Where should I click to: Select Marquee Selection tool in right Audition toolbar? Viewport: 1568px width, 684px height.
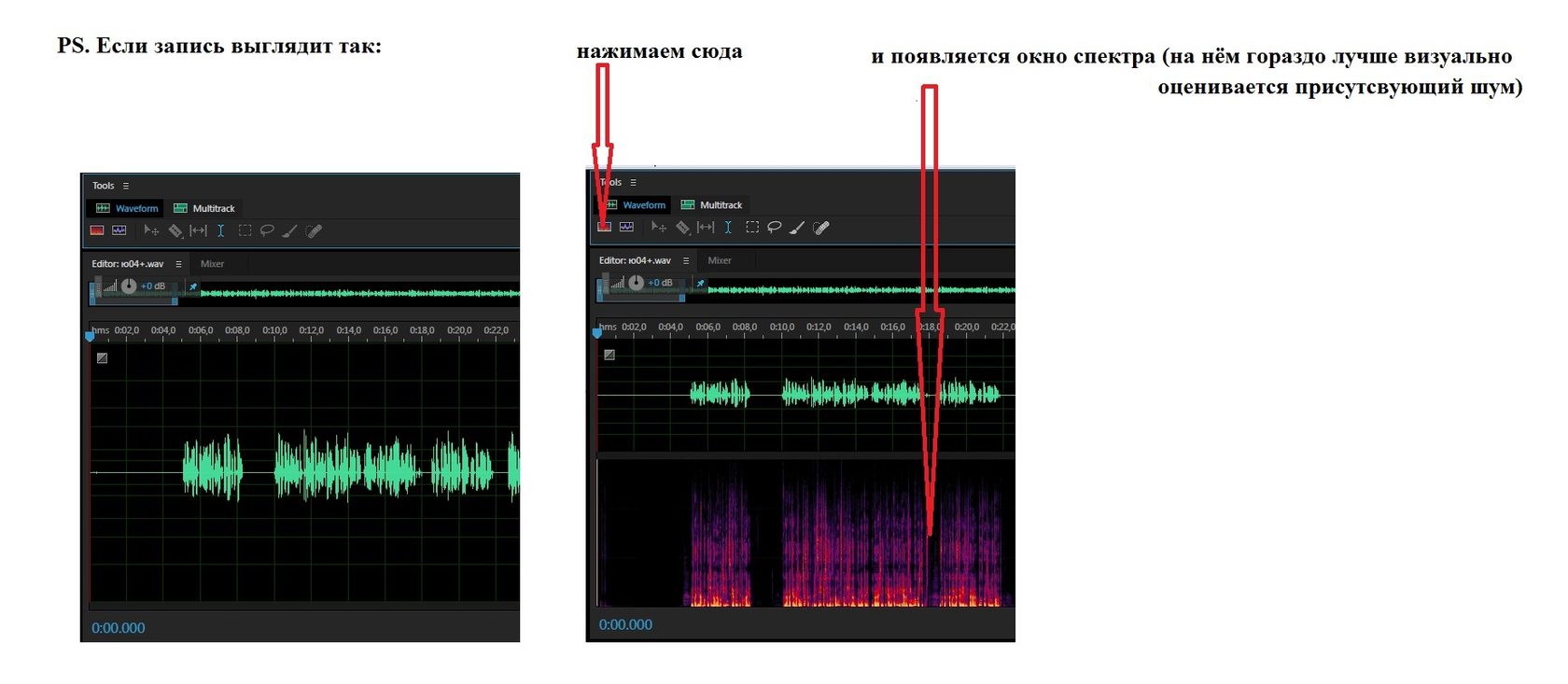[x=752, y=227]
